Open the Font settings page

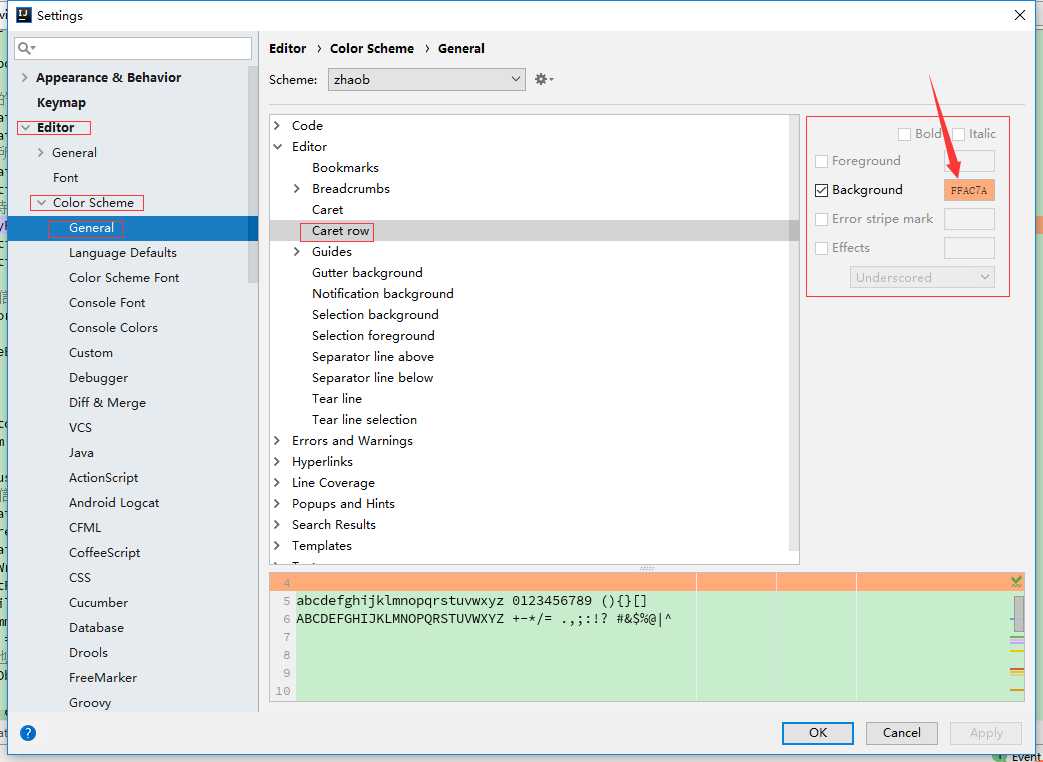click(65, 178)
